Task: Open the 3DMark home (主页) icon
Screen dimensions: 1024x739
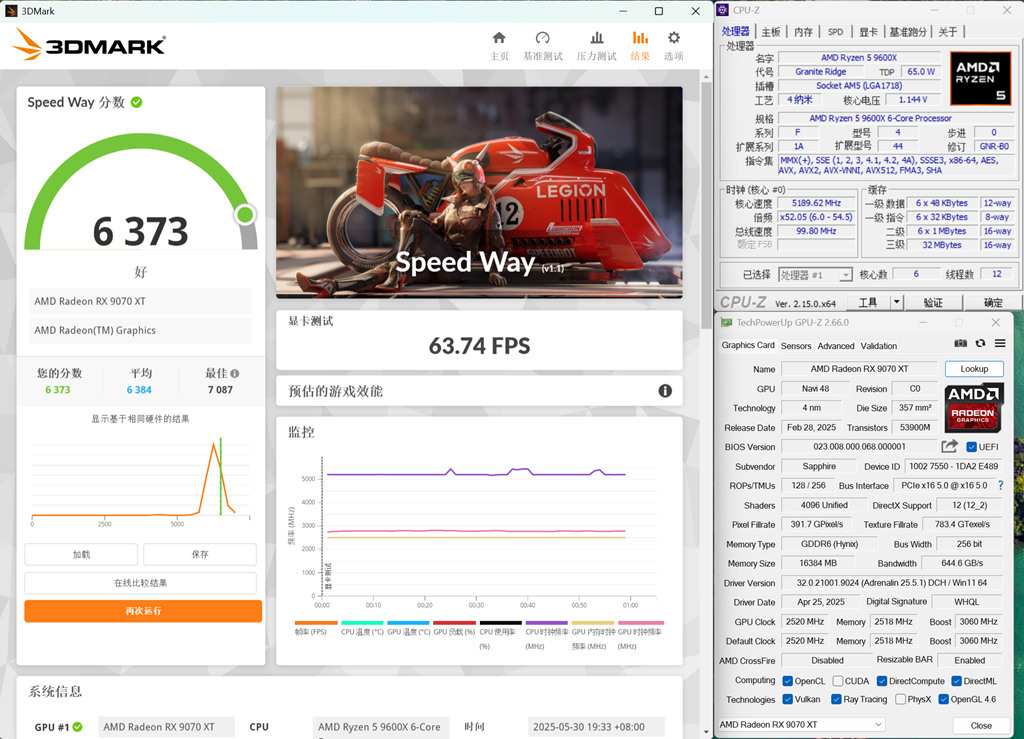Action: point(499,38)
